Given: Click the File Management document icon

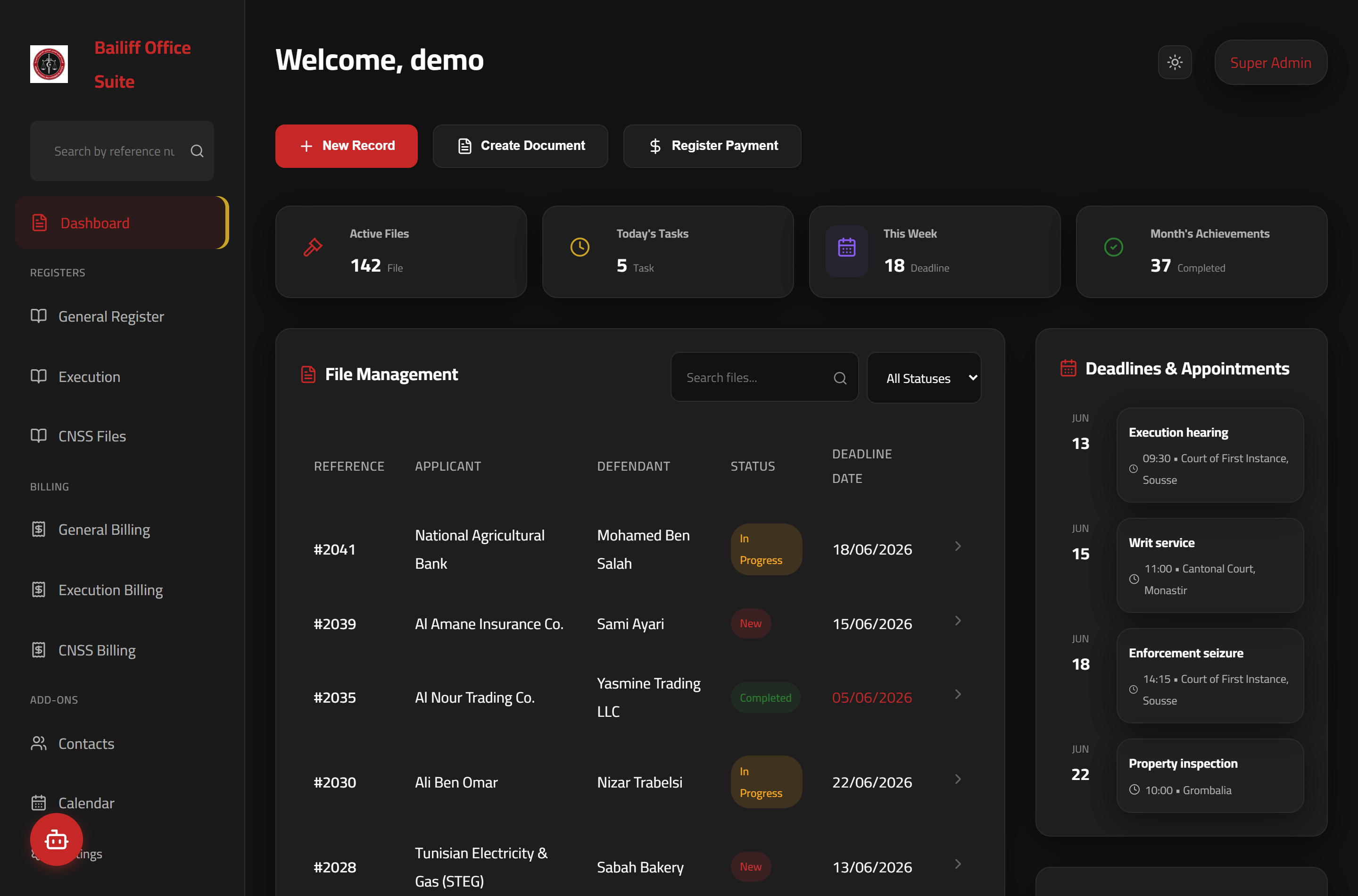Looking at the screenshot, I should tap(308, 374).
